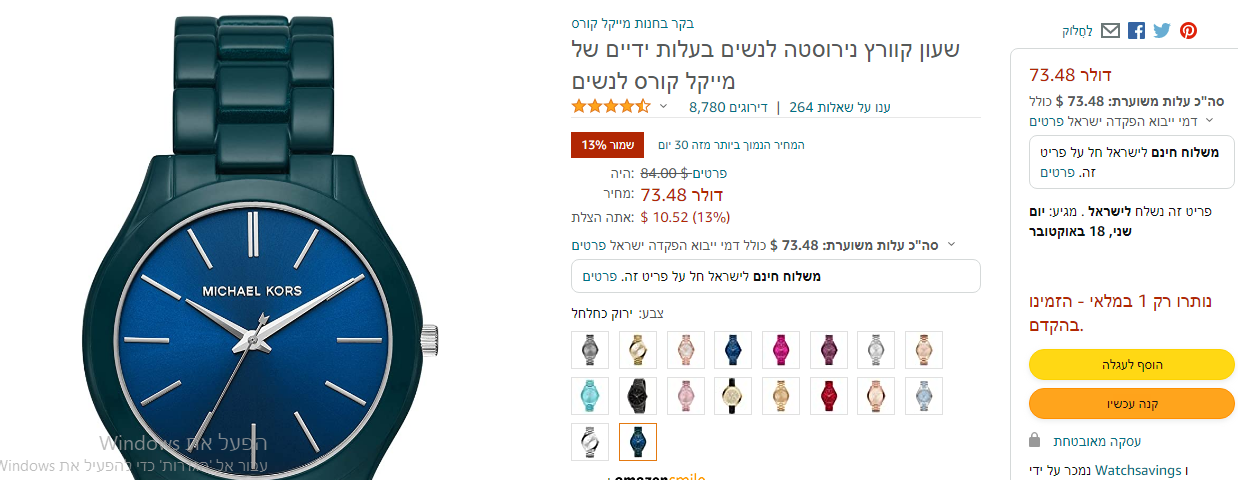Open the star rating summary
The image size is (1238, 480).
tap(611, 106)
